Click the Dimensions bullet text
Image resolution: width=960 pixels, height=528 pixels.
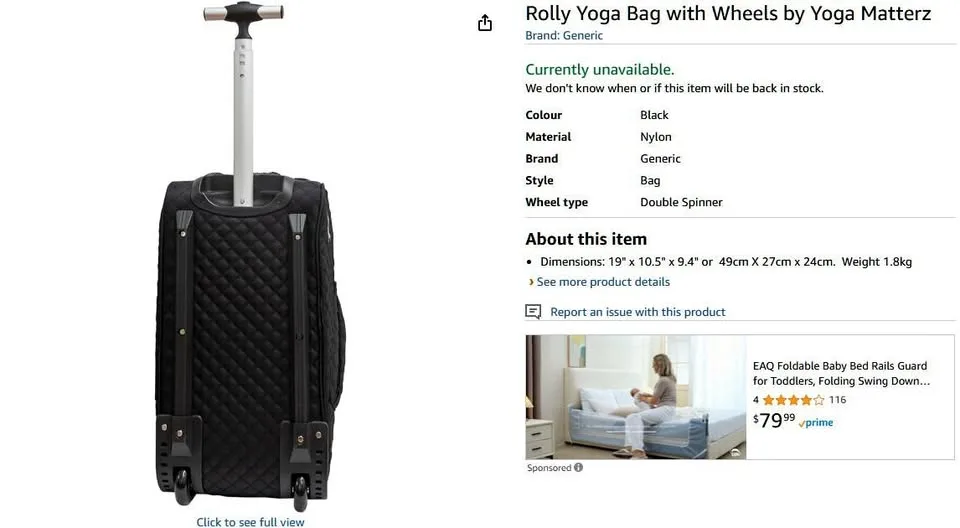pos(726,262)
